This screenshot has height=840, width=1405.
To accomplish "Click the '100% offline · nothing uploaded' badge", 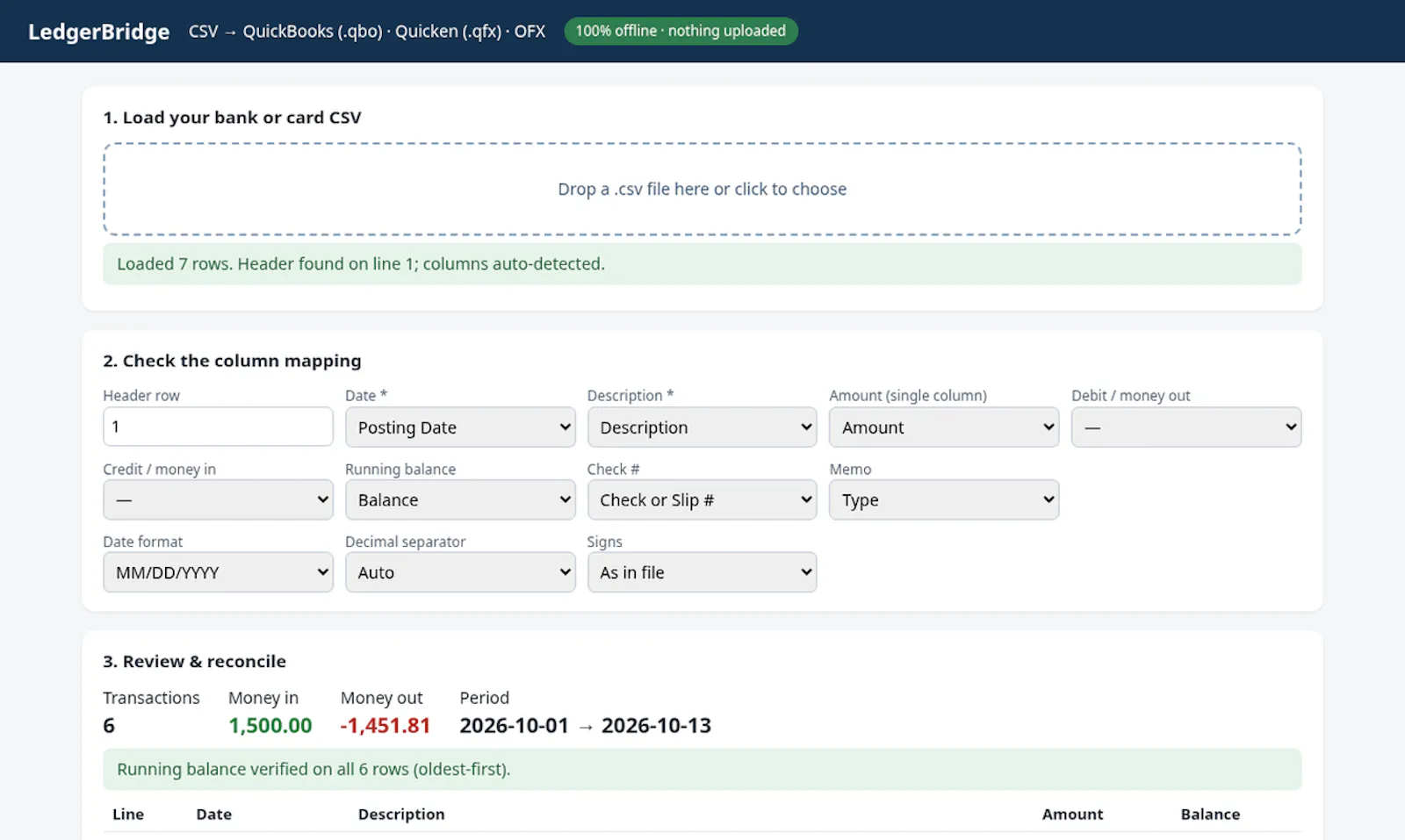I will (x=681, y=31).
